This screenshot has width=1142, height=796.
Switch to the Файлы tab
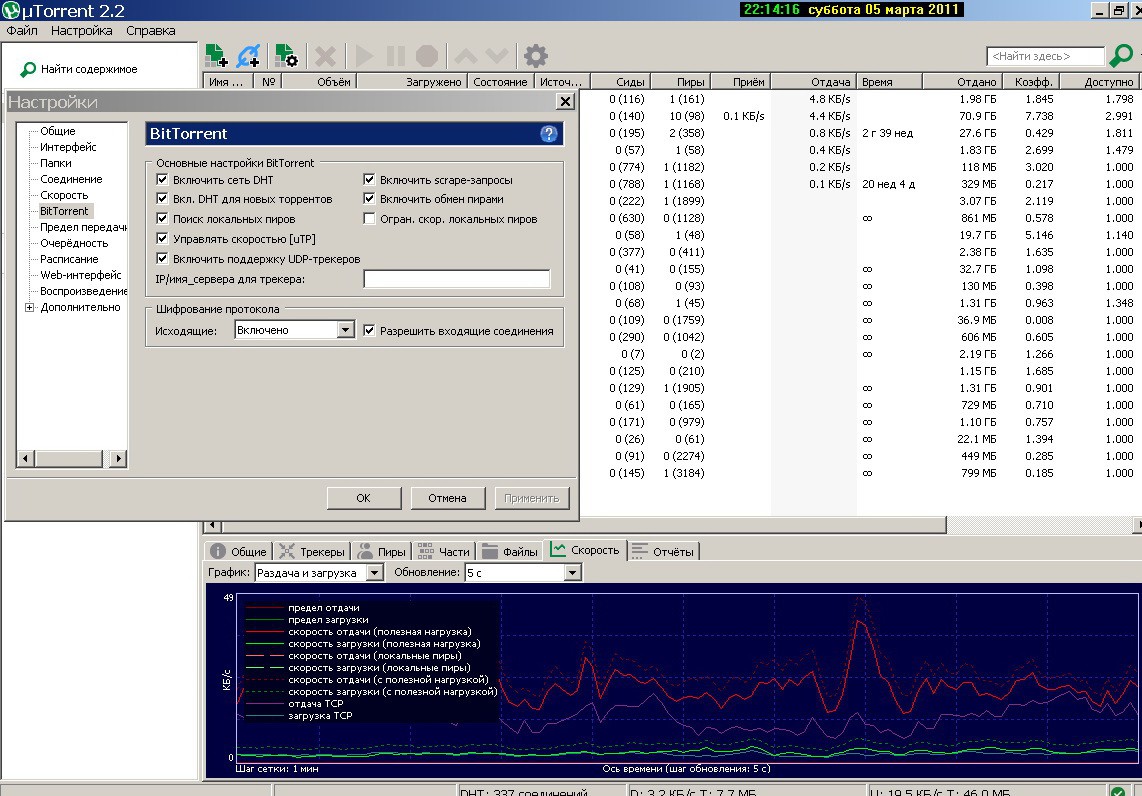click(x=511, y=551)
